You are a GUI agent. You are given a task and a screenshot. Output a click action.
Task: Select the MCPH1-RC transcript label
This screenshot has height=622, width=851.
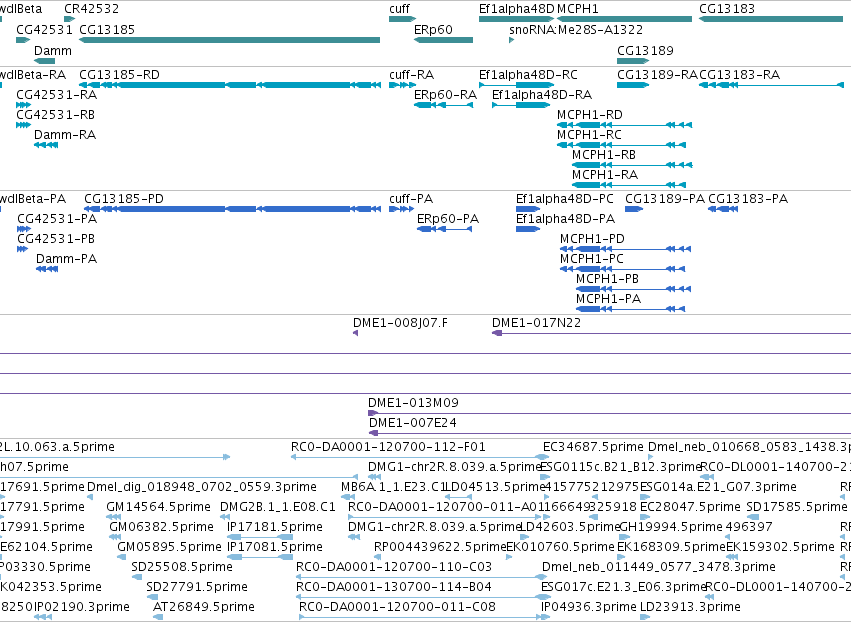click(x=589, y=135)
